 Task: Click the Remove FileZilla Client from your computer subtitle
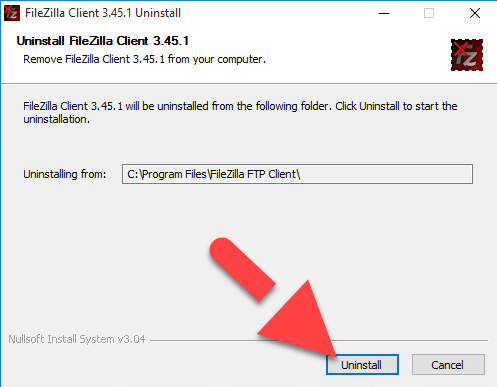[x=144, y=59]
